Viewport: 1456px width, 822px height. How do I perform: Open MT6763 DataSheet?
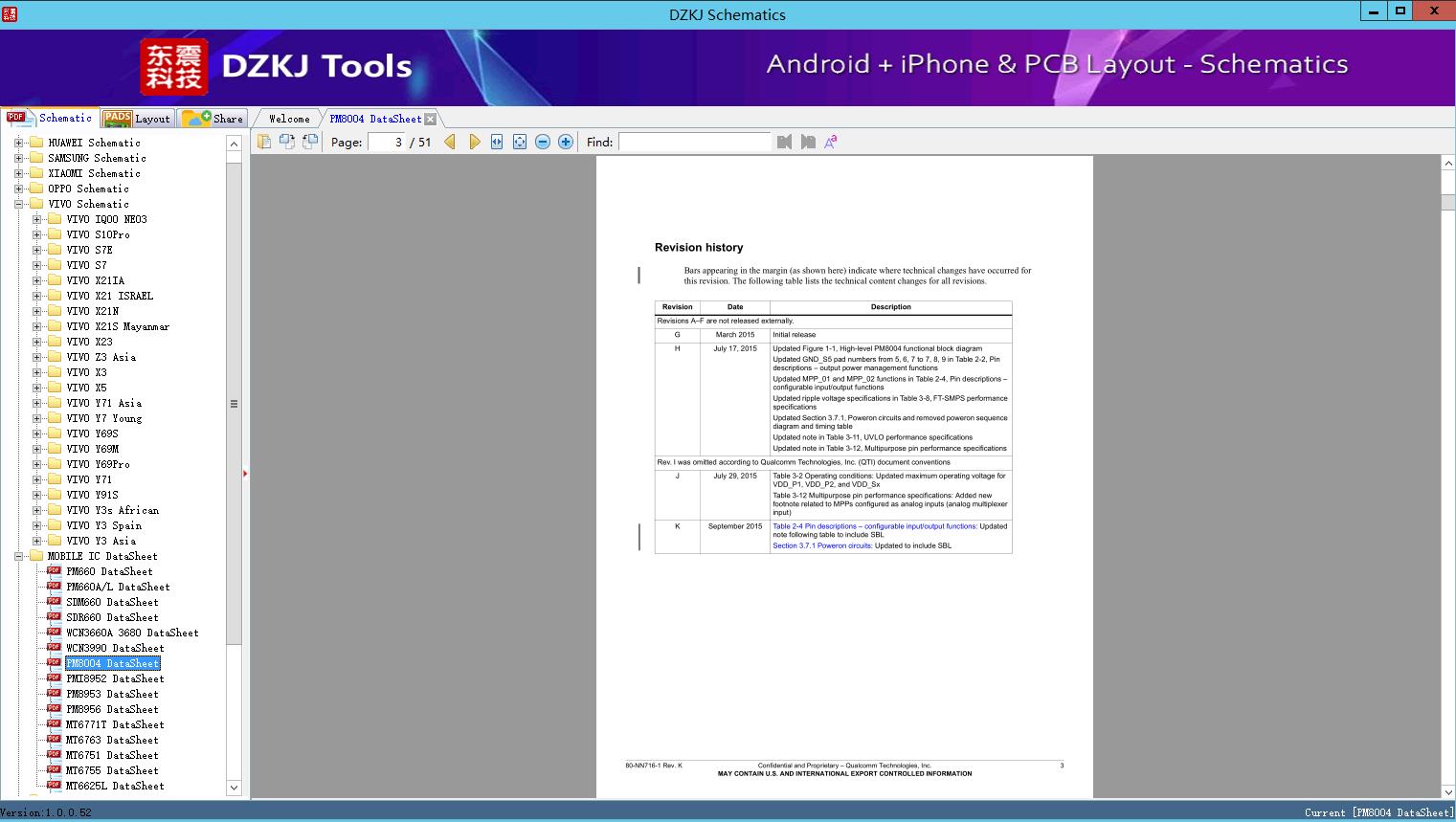[x=112, y=740]
